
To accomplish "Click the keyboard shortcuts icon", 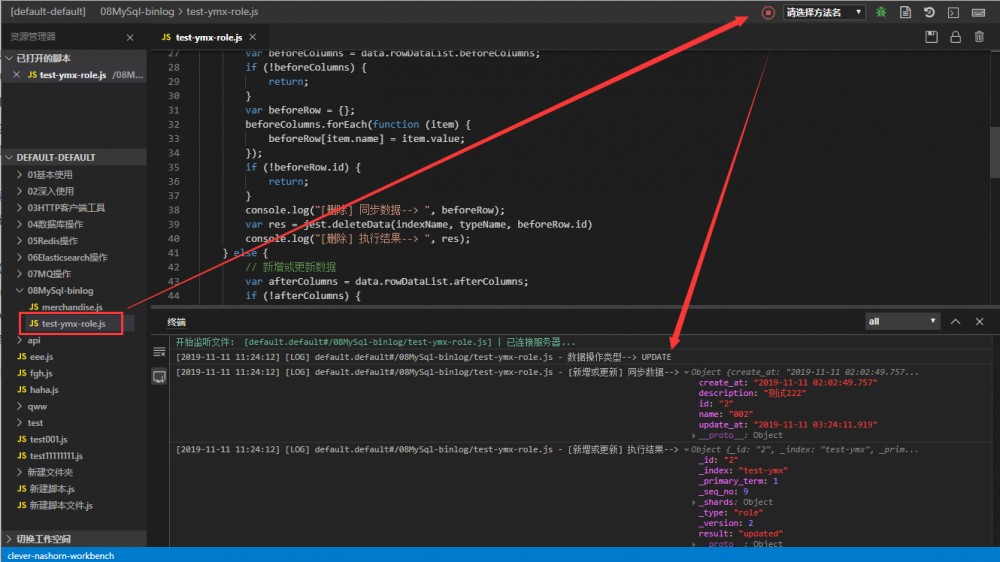I will (x=977, y=12).
